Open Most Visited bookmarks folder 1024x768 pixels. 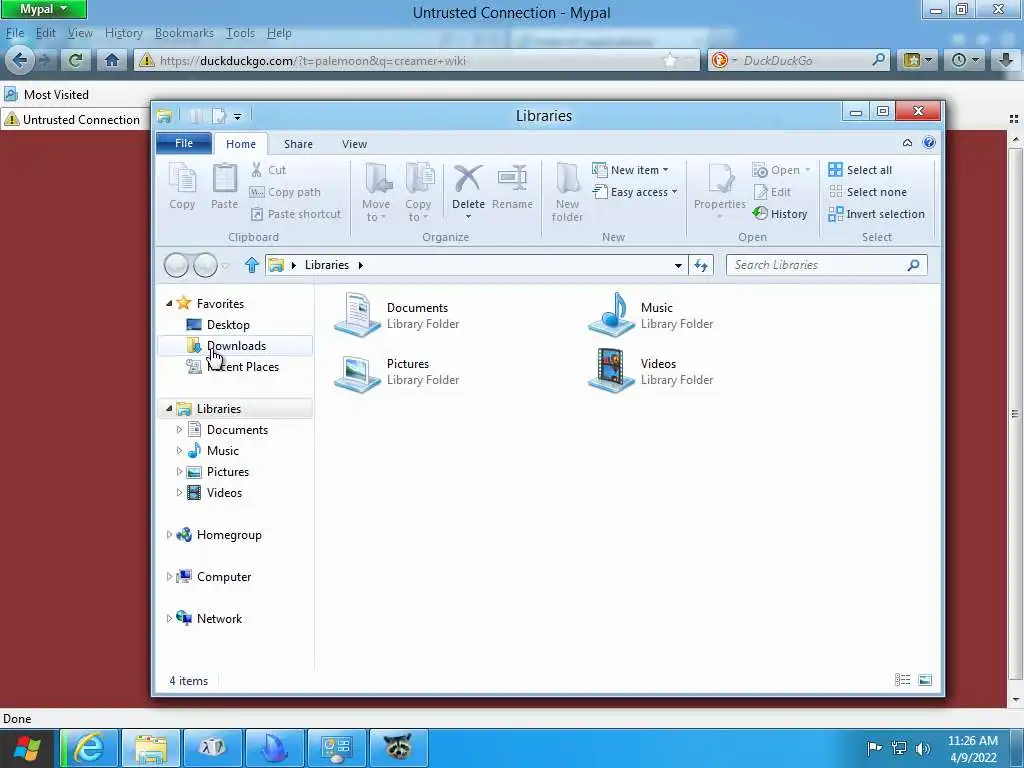pos(46,94)
